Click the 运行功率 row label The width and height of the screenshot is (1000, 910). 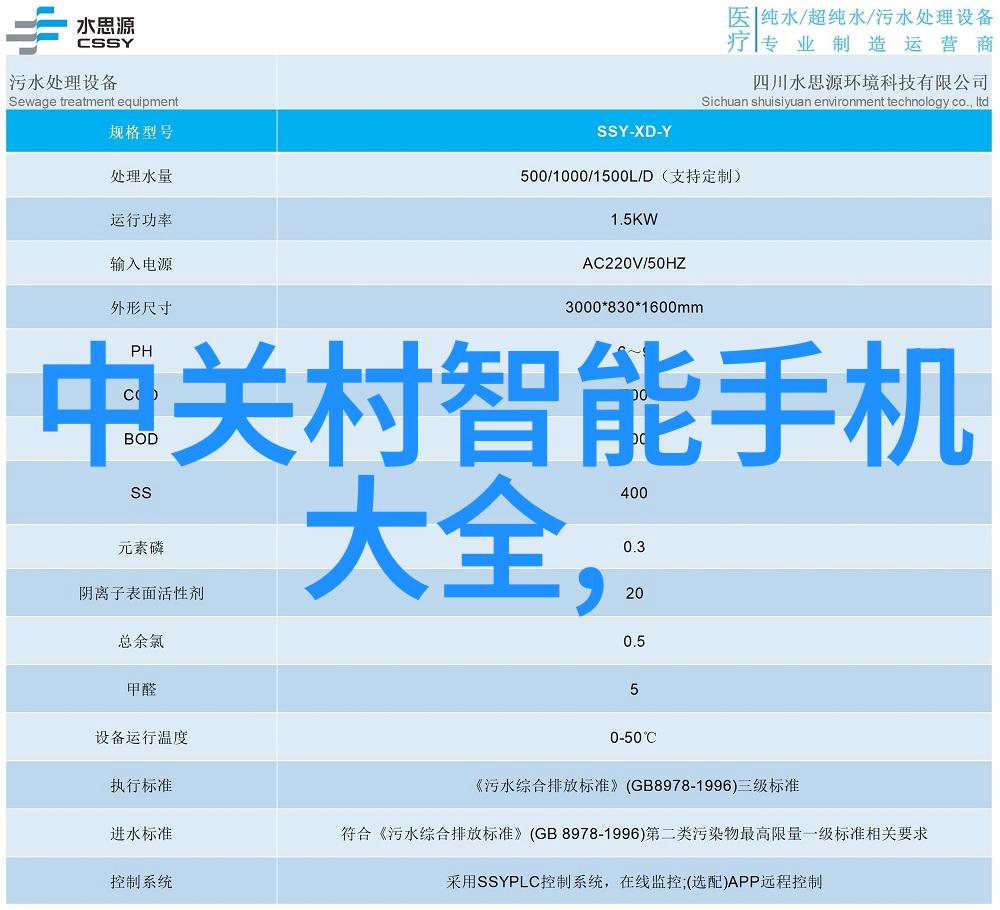tap(141, 220)
